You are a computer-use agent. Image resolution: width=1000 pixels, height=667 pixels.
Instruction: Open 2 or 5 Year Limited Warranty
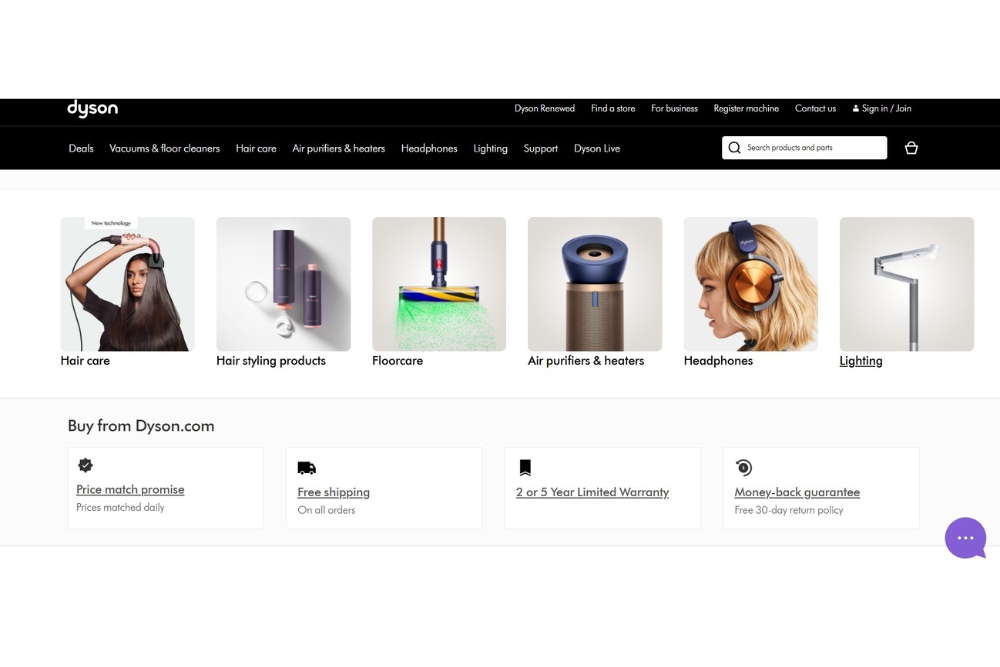(592, 492)
